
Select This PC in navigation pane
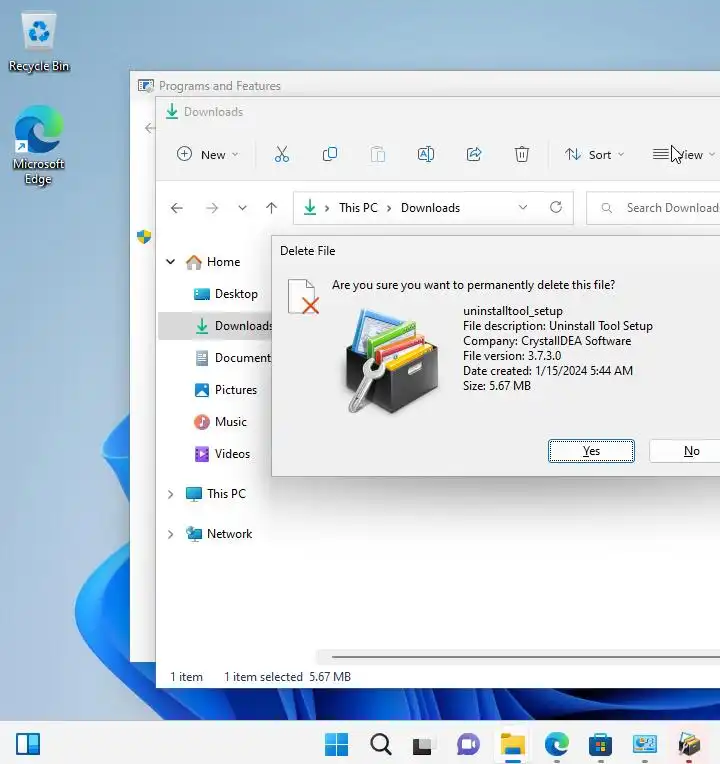[x=216, y=494]
